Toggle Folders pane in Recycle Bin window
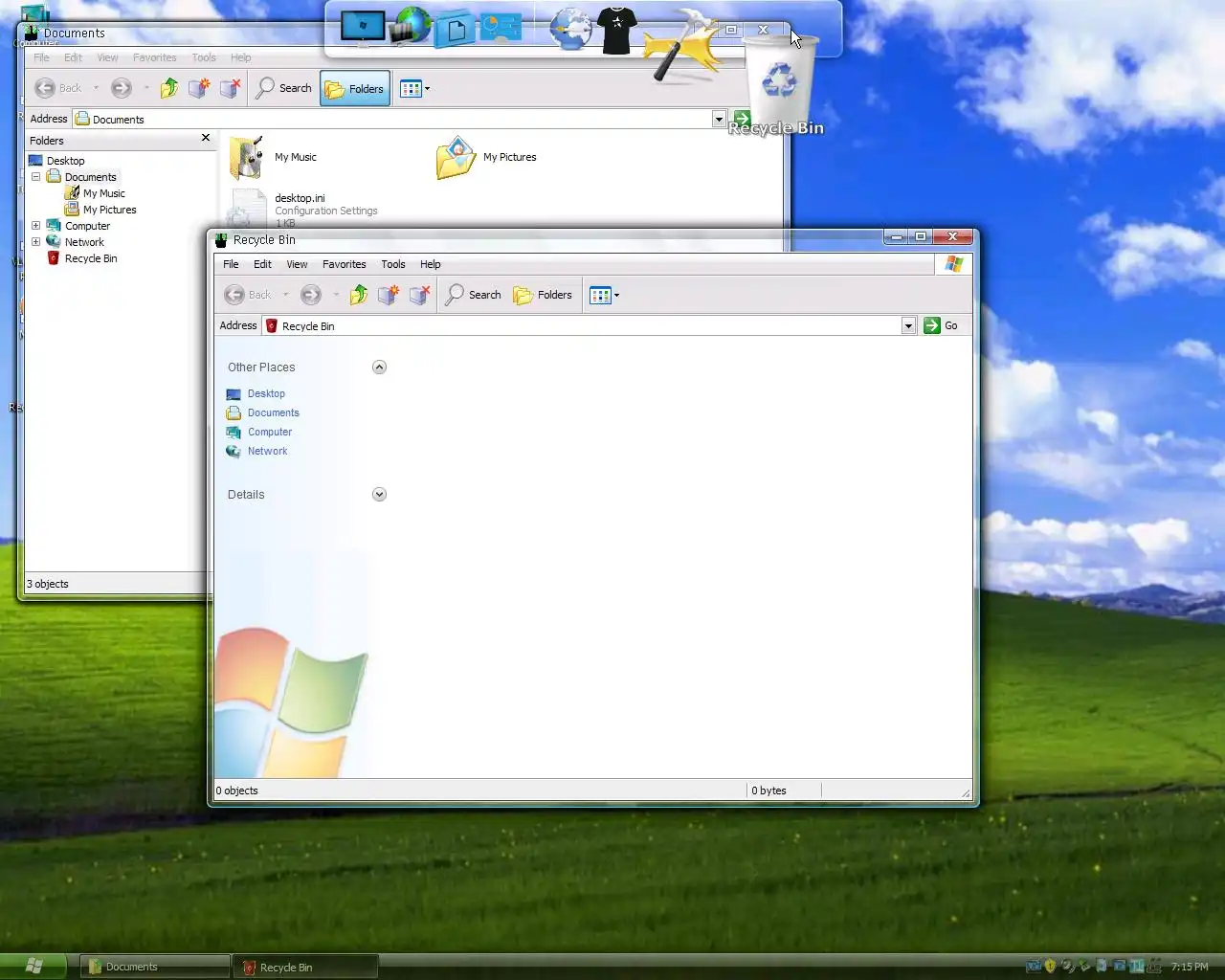Screen dimensions: 1225x980 click(543, 295)
